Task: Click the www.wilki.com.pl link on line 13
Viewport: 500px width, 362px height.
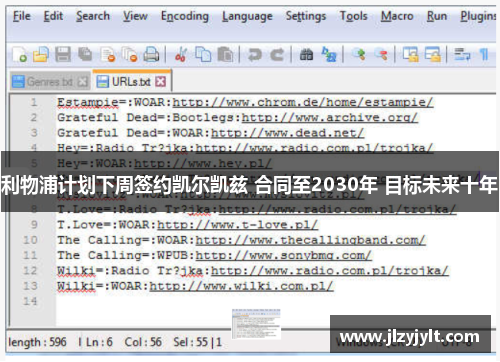Action: 241,286
